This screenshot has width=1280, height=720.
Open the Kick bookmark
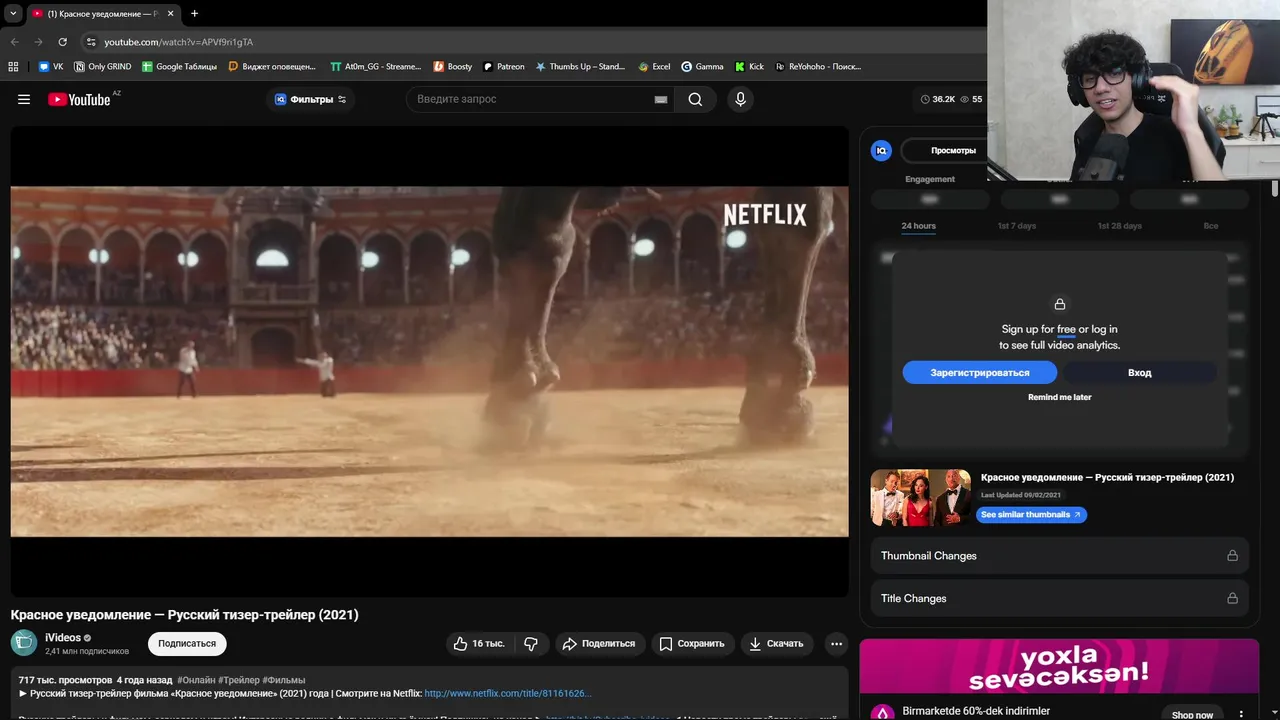tap(749, 67)
